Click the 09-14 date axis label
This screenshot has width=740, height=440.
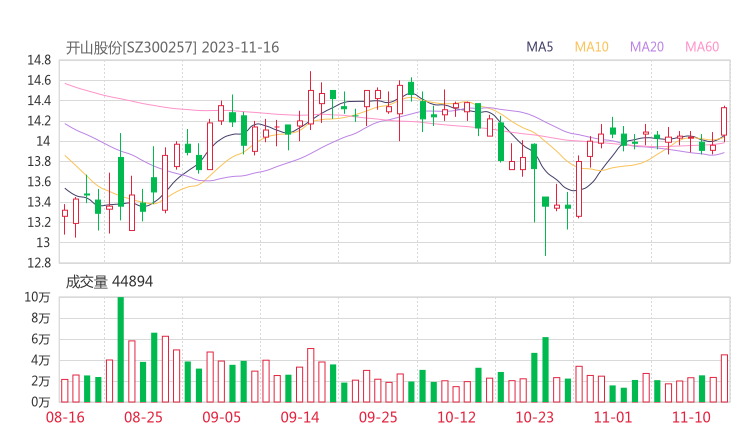point(300,417)
